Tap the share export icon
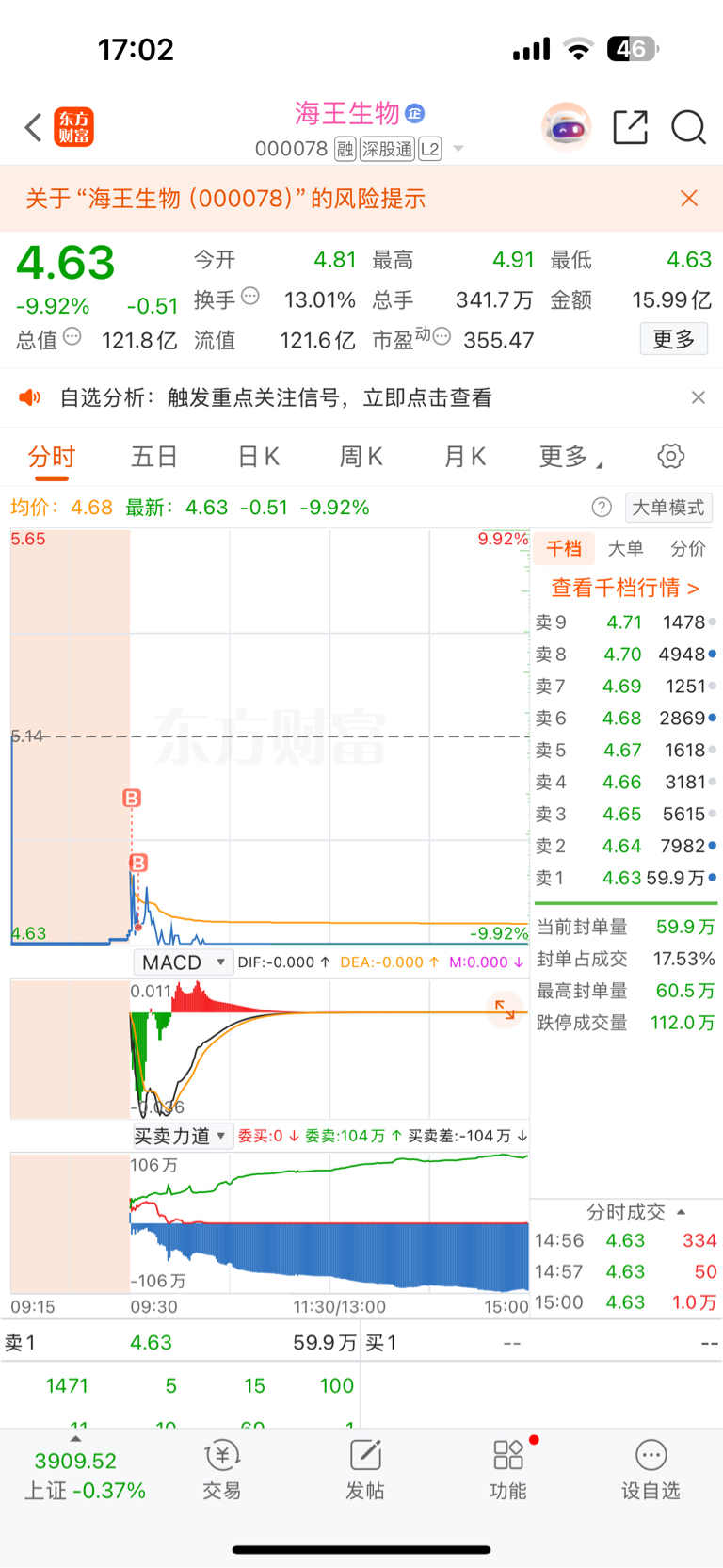The image size is (723, 1568). click(631, 127)
